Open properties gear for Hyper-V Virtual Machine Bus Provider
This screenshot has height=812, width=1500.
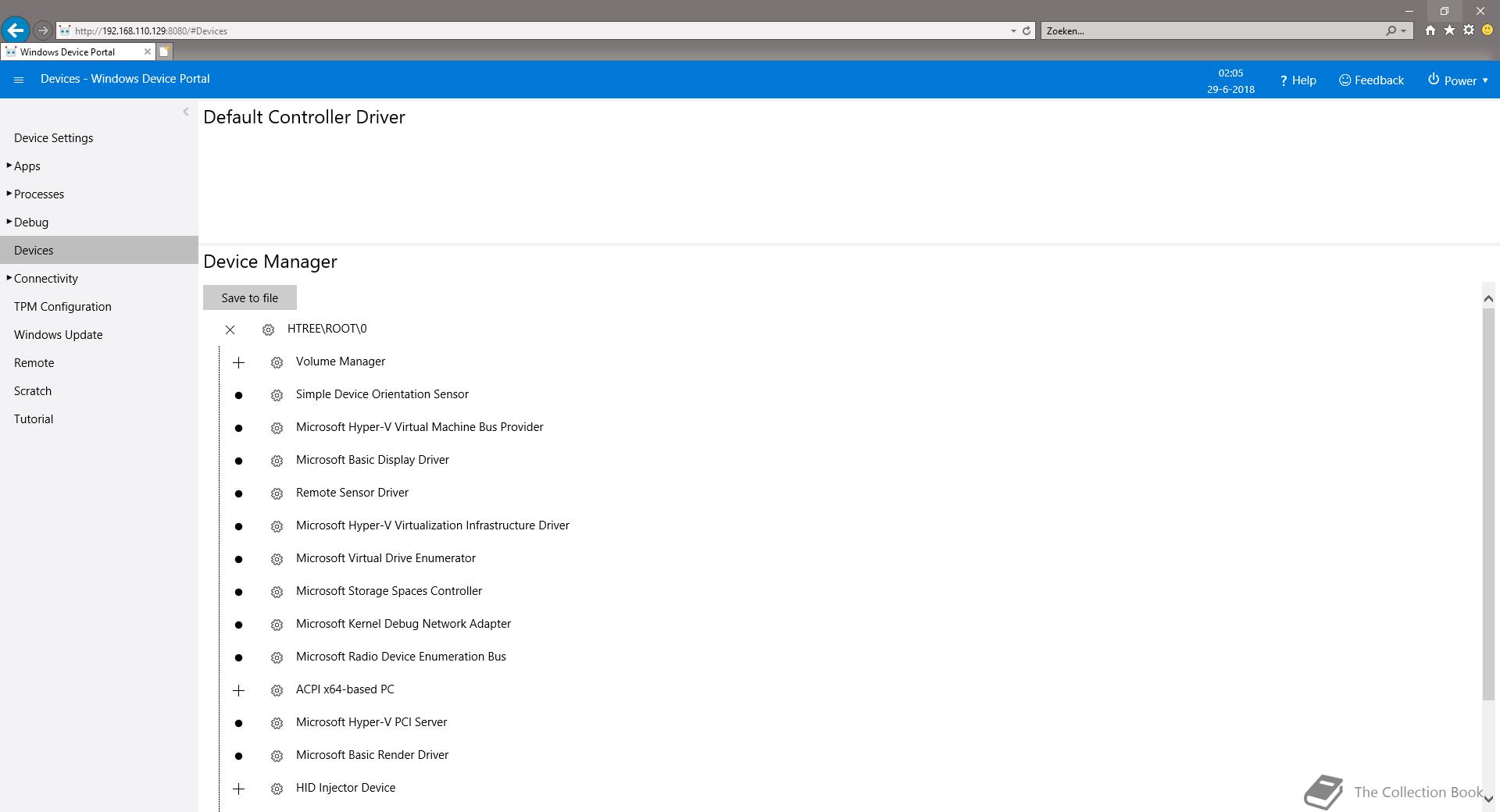(x=277, y=428)
